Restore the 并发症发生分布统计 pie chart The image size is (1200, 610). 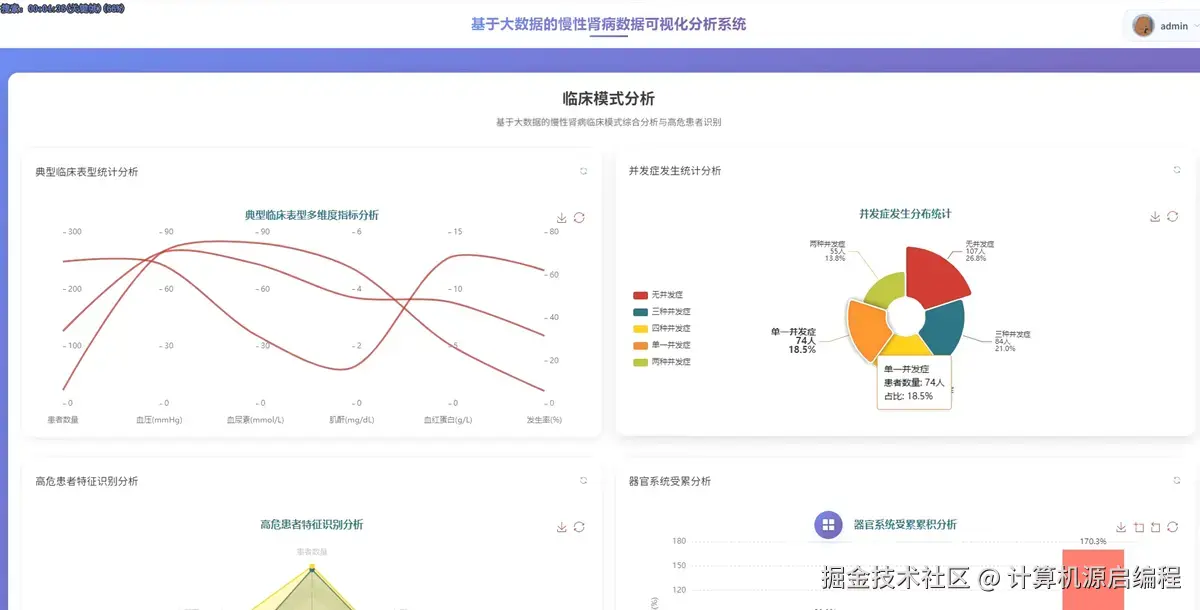click(1172, 216)
